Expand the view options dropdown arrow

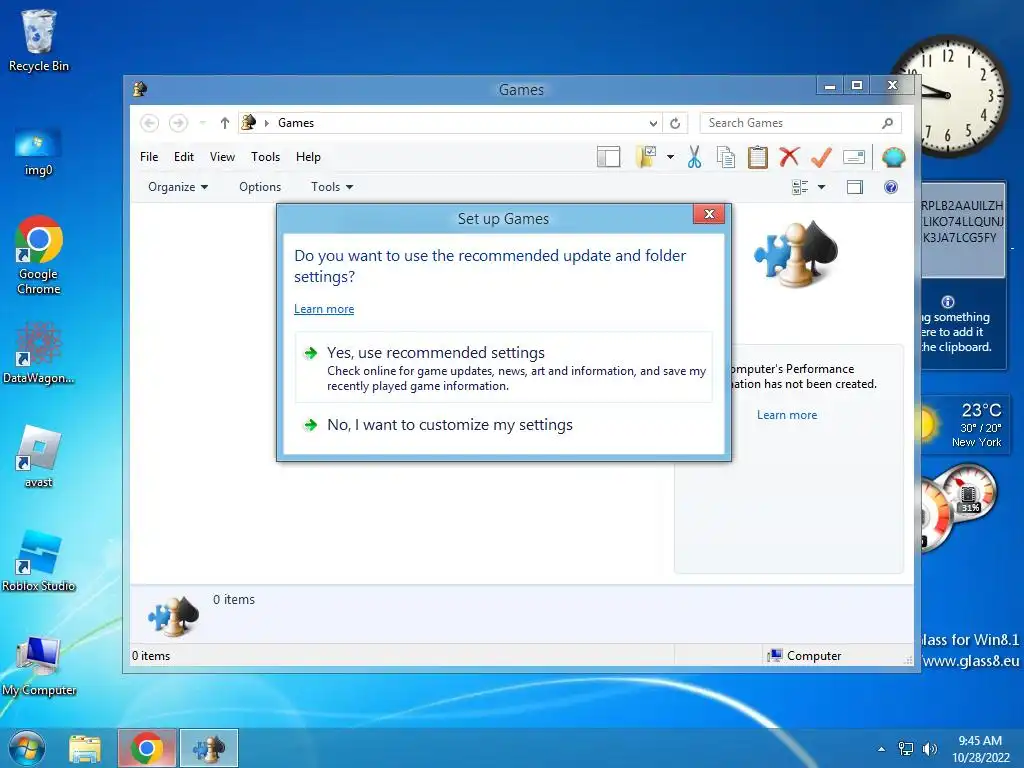pyautogui.click(x=822, y=187)
